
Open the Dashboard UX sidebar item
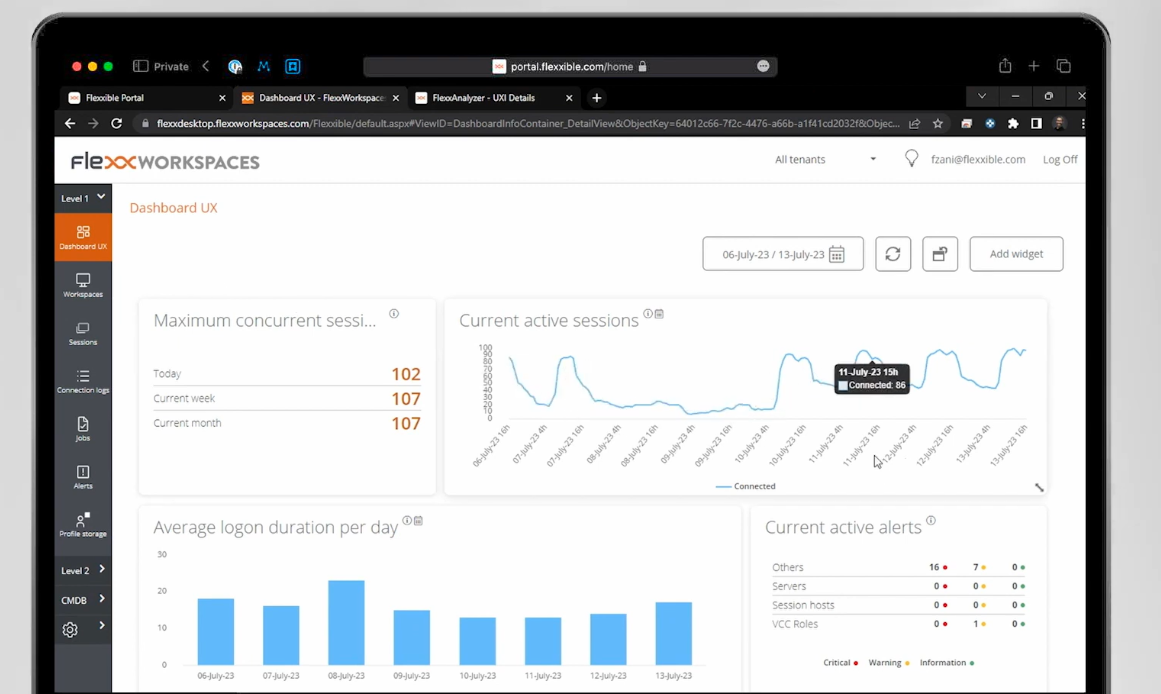[83, 237]
